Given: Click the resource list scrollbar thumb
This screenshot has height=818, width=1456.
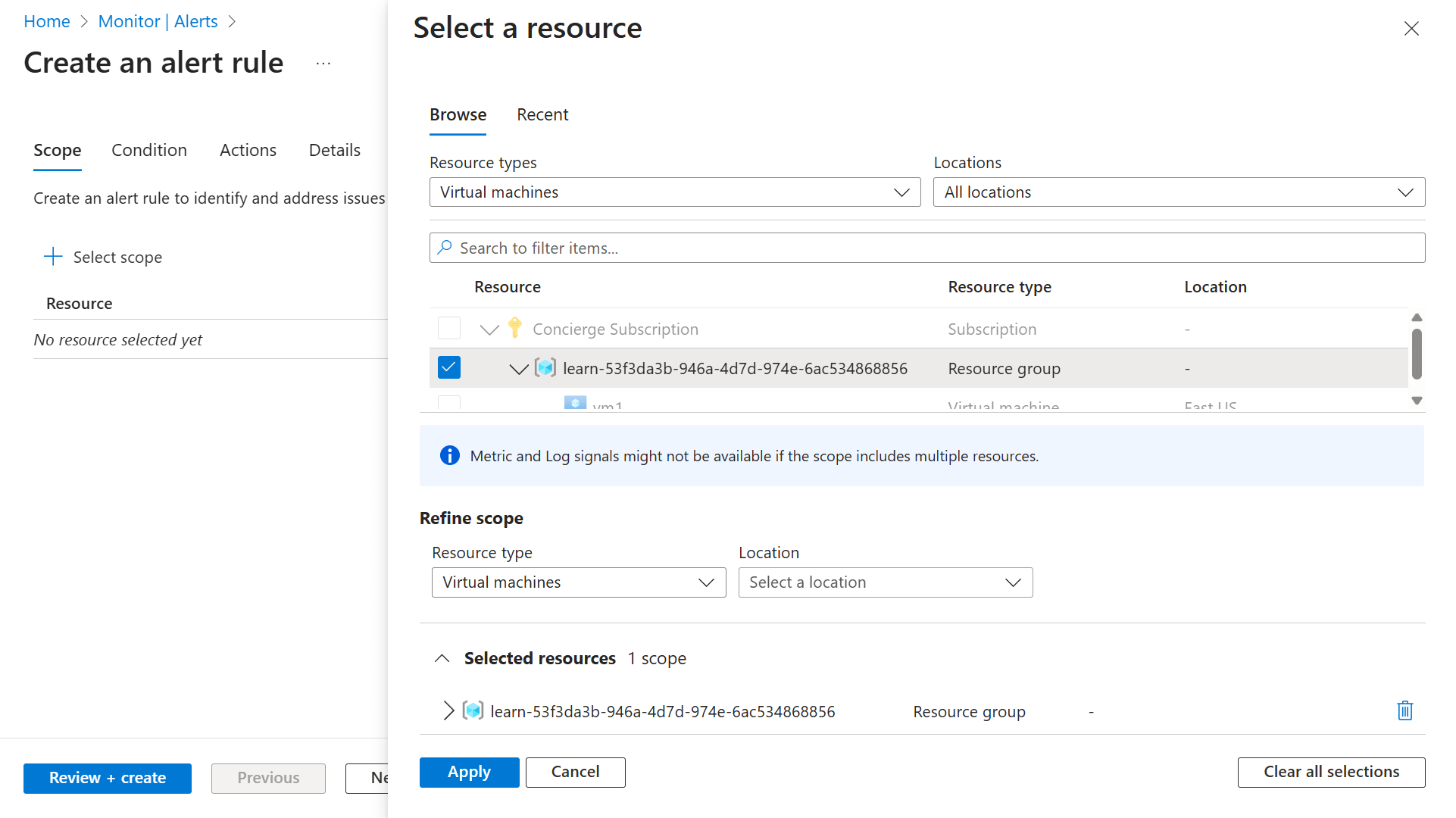Looking at the screenshot, I should tap(1417, 354).
